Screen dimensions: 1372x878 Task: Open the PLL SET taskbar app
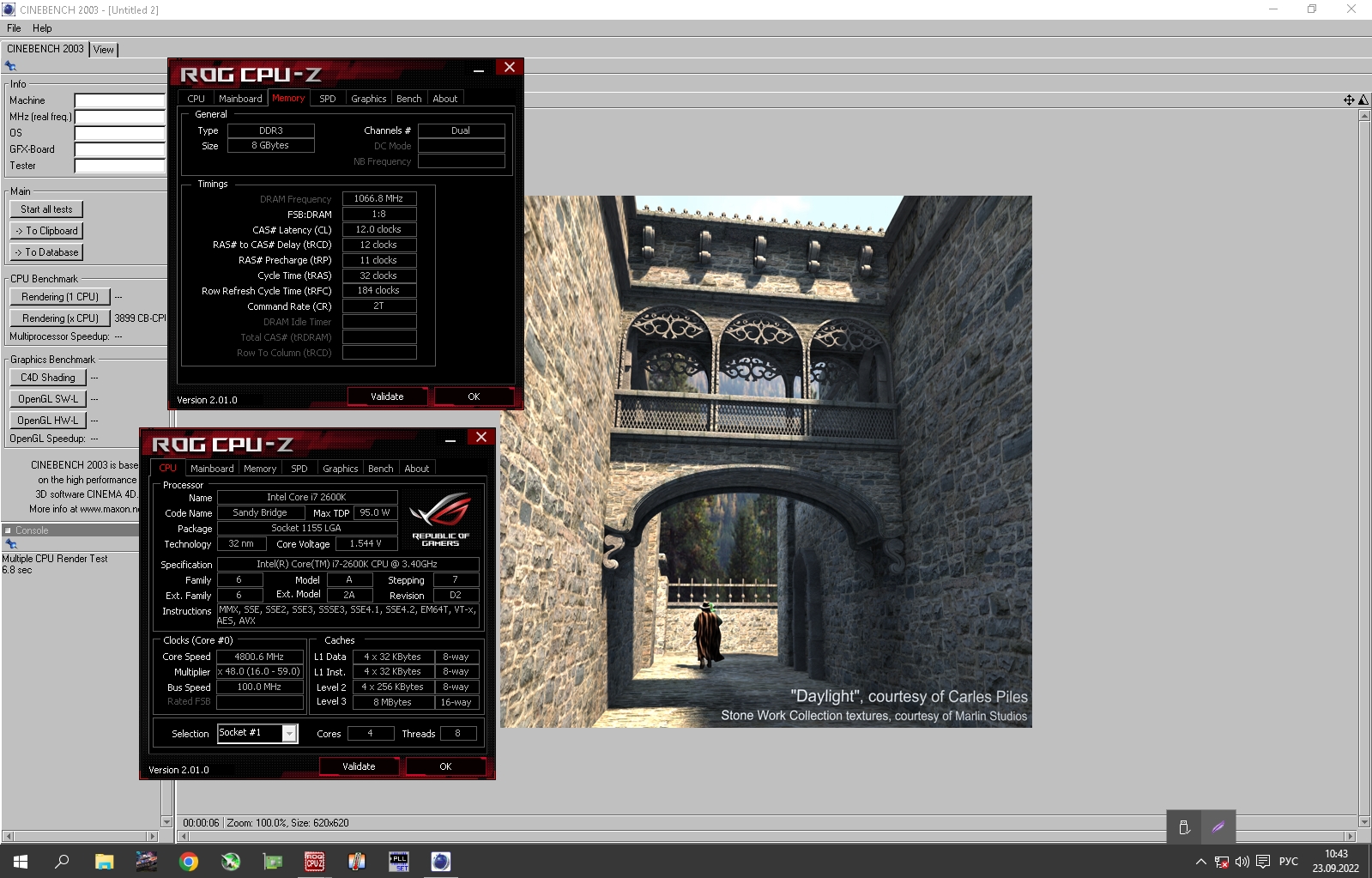(399, 862)
